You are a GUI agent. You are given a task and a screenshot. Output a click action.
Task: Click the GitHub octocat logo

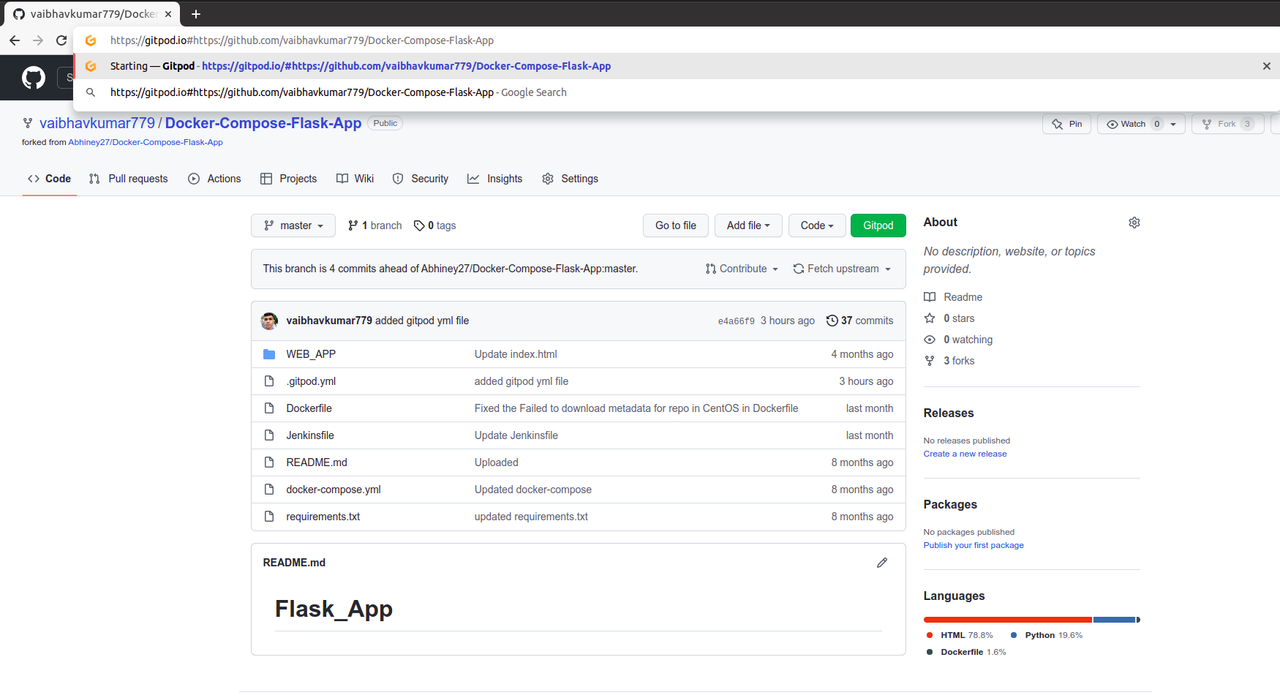(34, 79)
